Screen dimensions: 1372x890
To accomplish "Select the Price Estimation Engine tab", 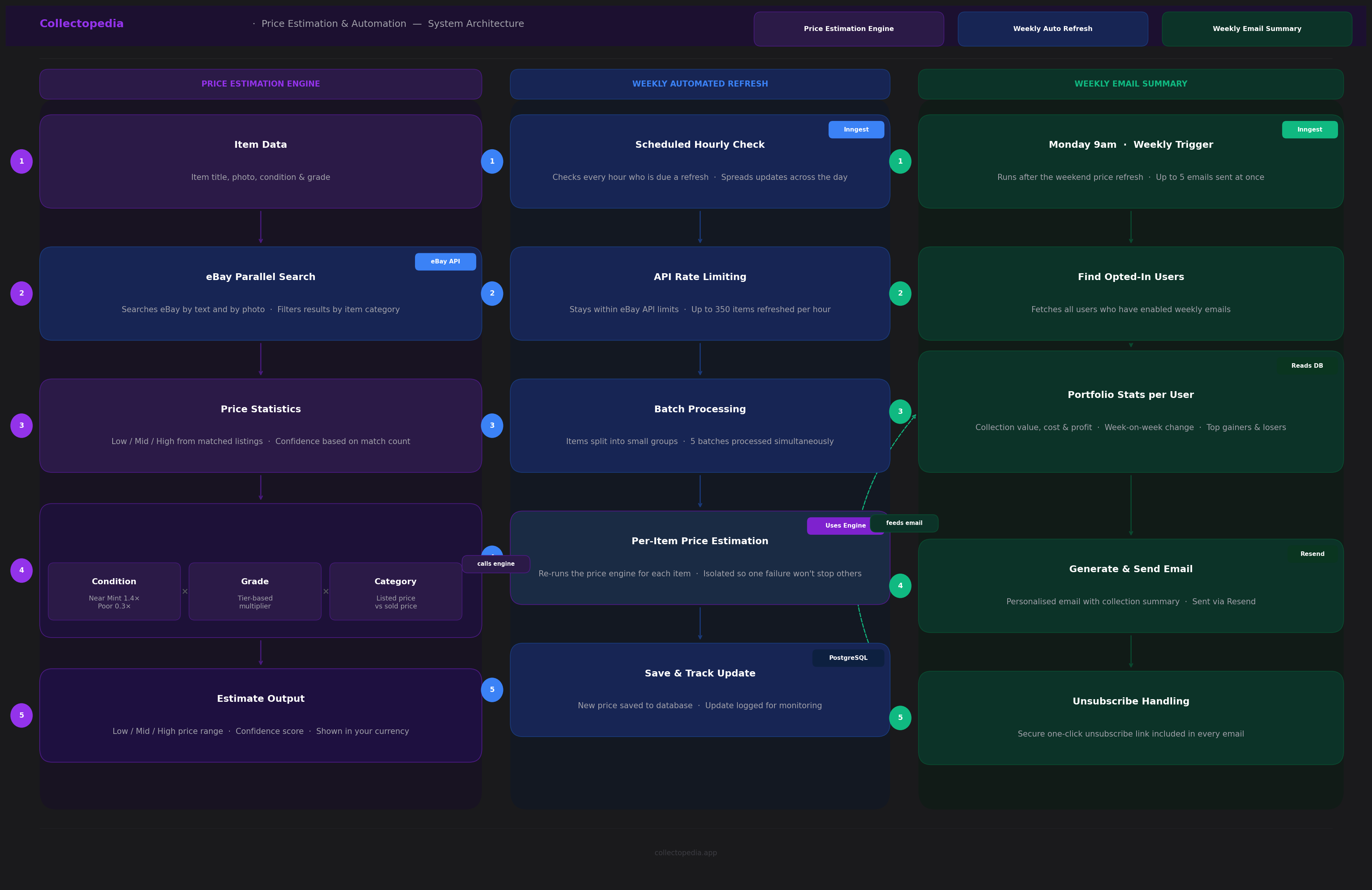I will tap(848, 28).
